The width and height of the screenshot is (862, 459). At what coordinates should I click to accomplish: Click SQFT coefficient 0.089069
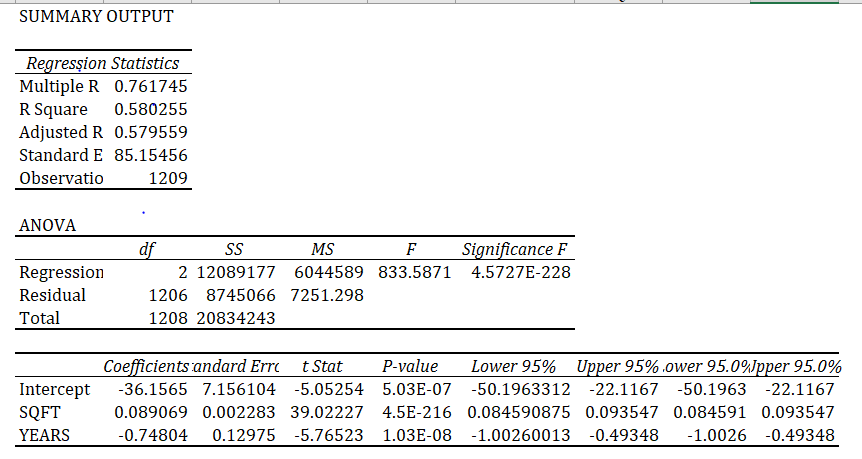coord(151,413)
